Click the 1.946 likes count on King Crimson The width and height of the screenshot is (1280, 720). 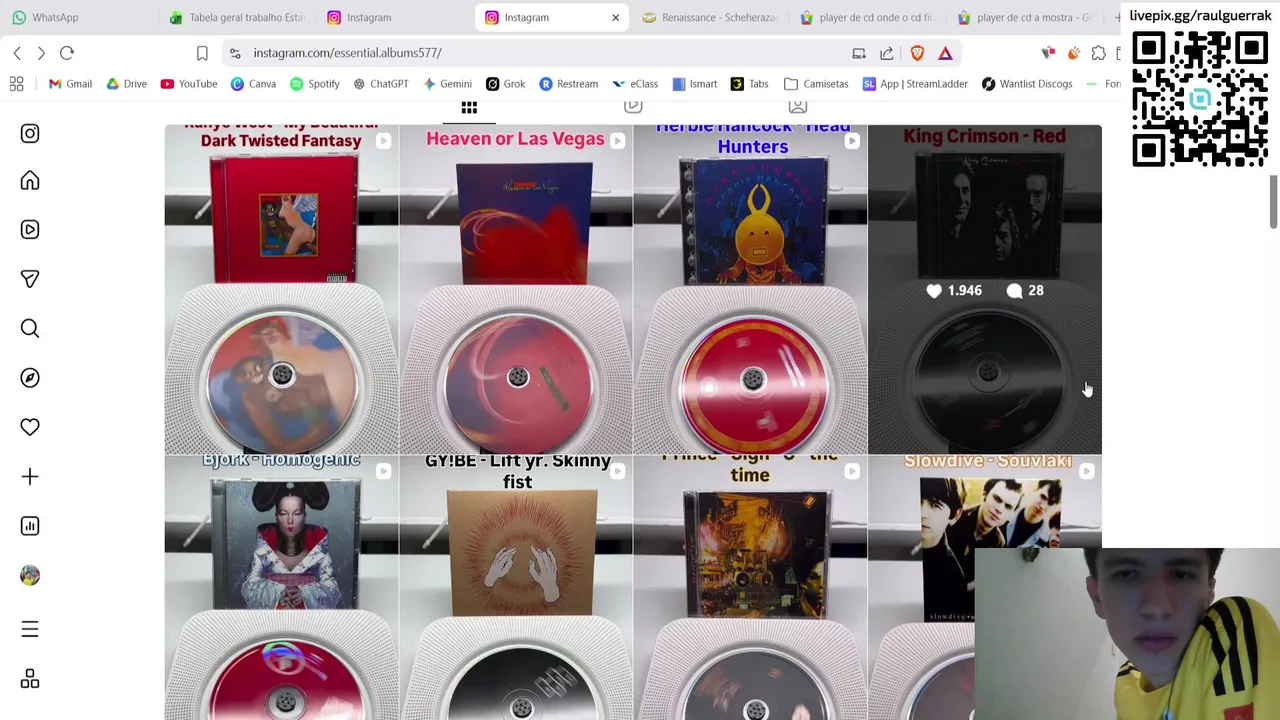coord(954,291)
